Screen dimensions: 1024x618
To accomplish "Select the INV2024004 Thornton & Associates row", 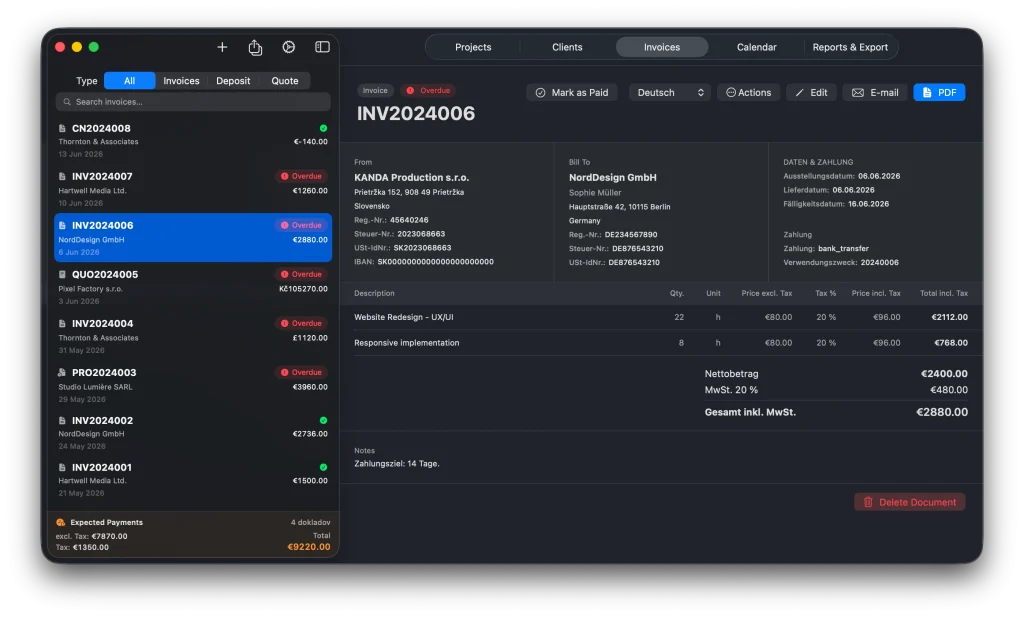I will click(193, 336).
